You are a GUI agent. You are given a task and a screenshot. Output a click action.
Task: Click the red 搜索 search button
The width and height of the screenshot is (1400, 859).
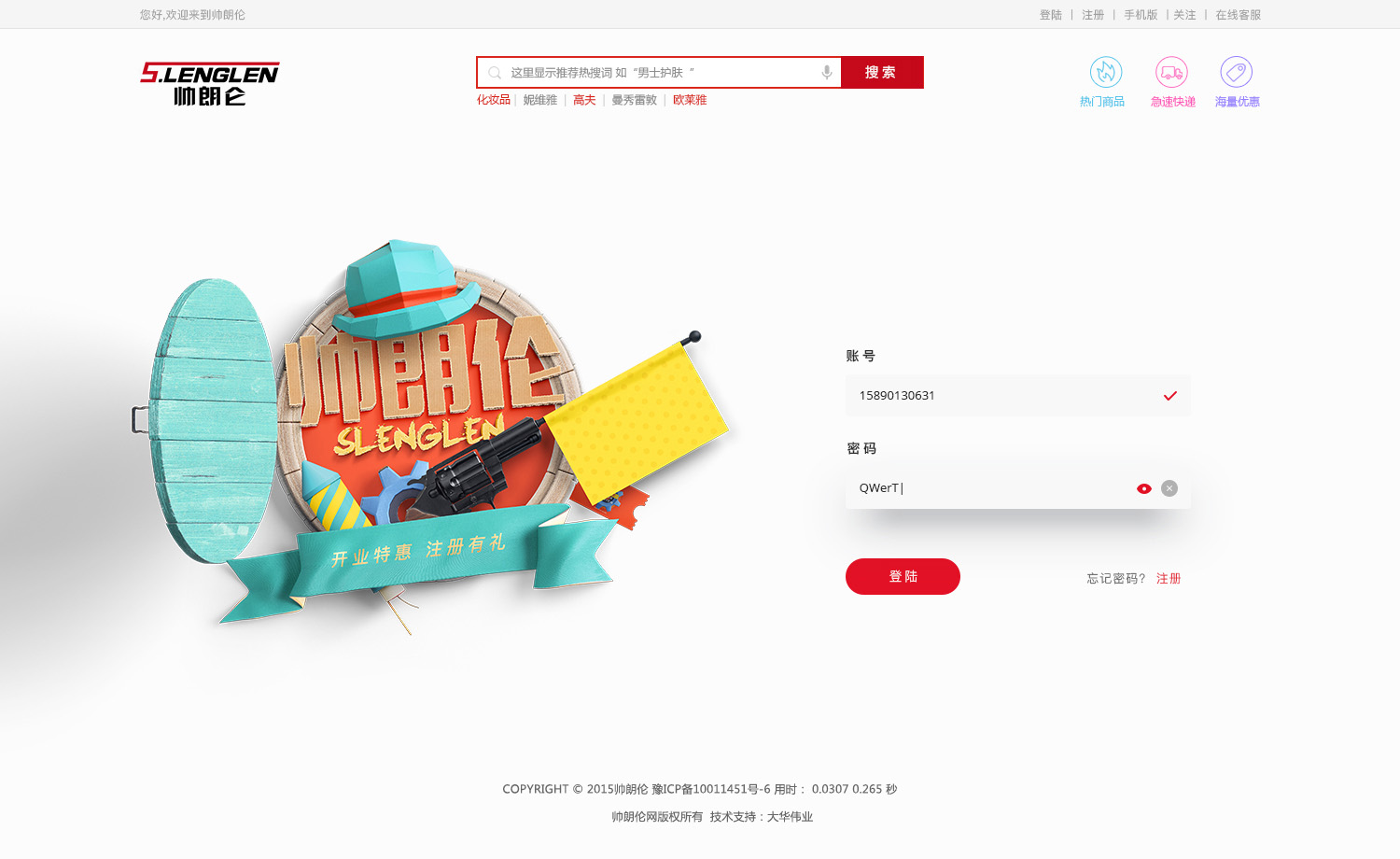[882, 72]
